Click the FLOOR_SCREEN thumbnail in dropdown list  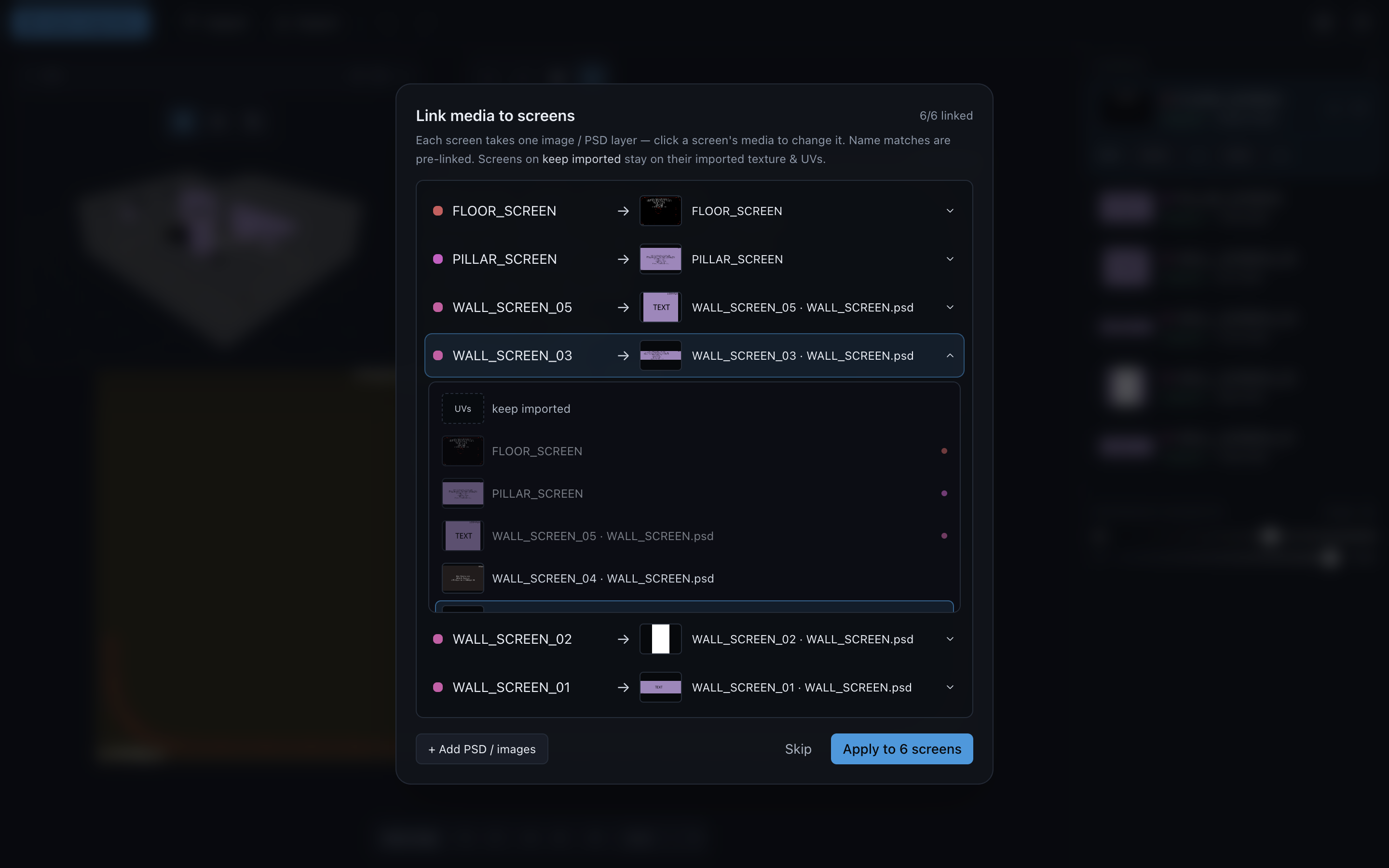pos(463,451)
